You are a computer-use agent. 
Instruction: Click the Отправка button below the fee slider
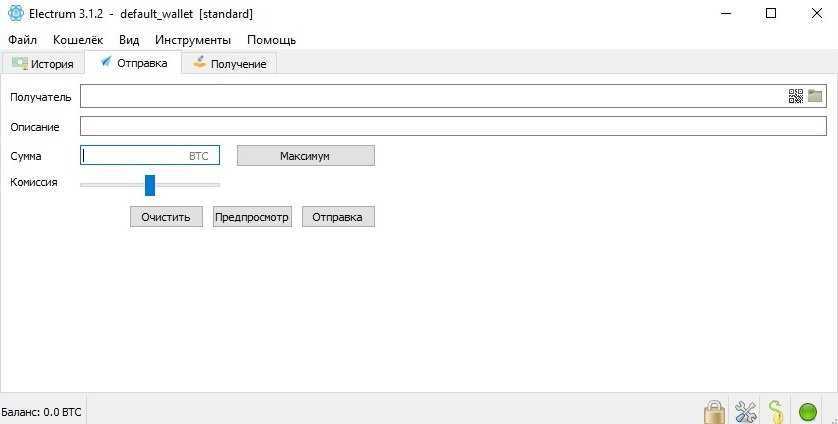pos(338,217)
